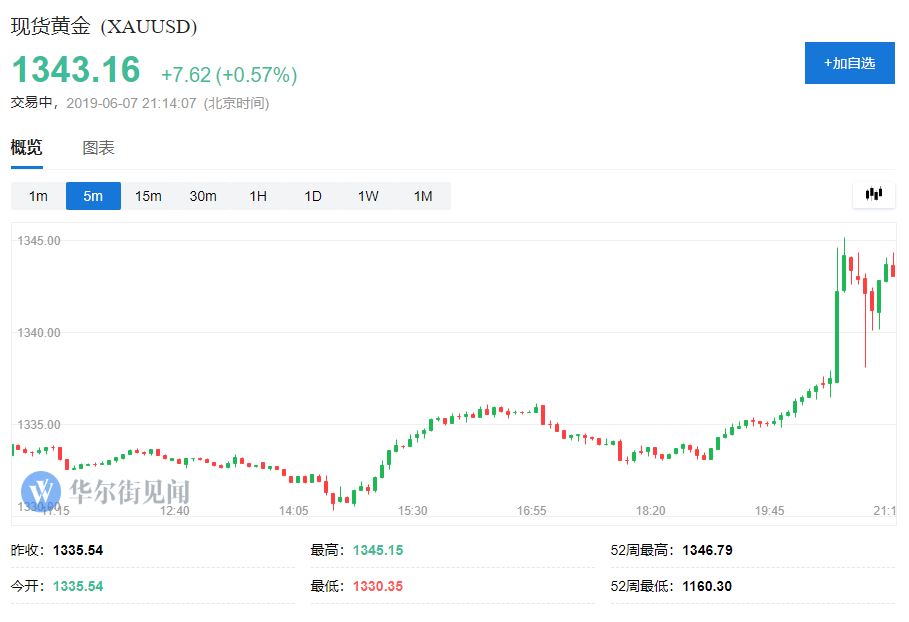
Task: Click the +加自选 button
Action: coord(850,63)
